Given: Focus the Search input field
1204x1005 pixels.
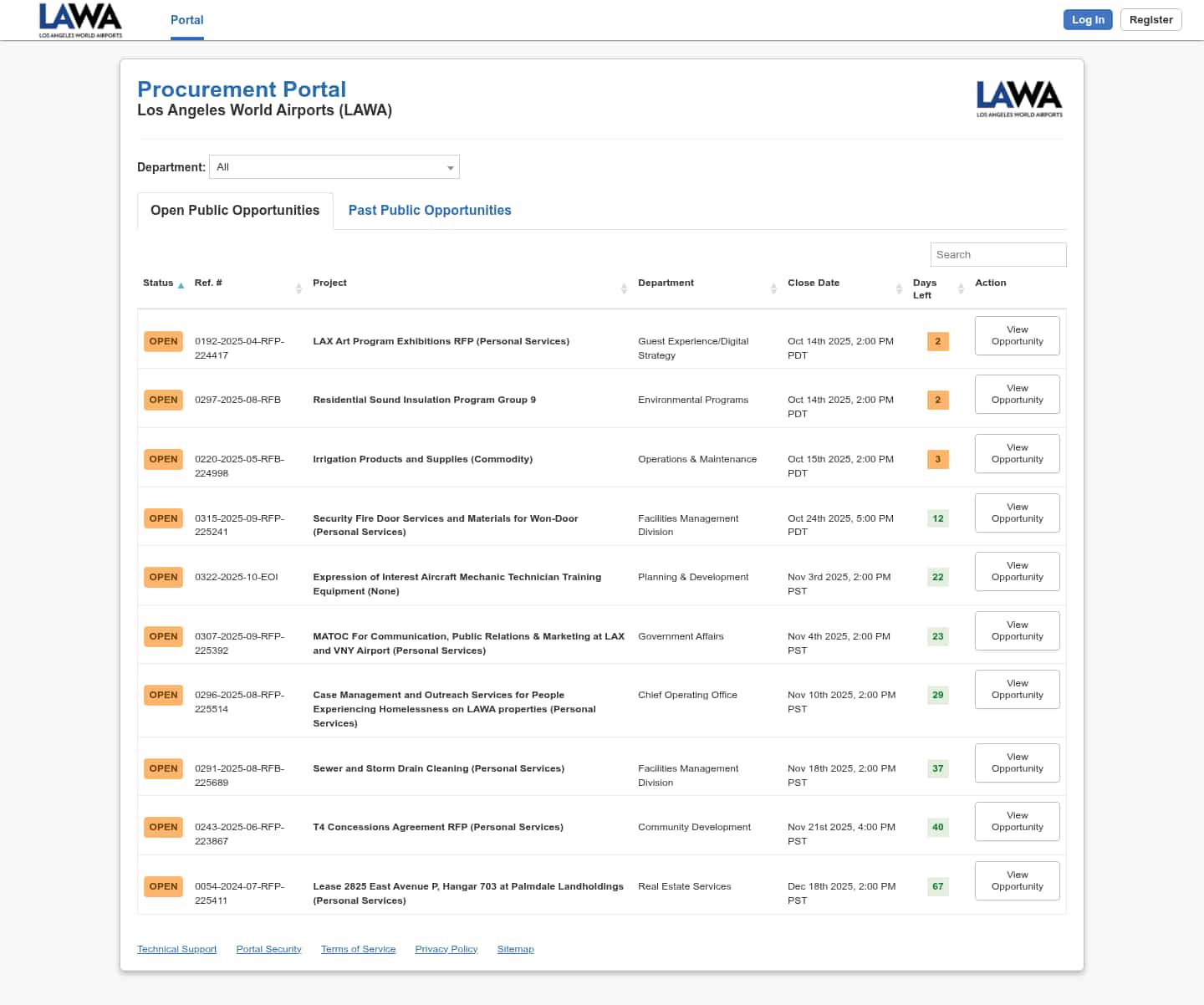Looking at the screenshot, I should click(x=998, y=255).
